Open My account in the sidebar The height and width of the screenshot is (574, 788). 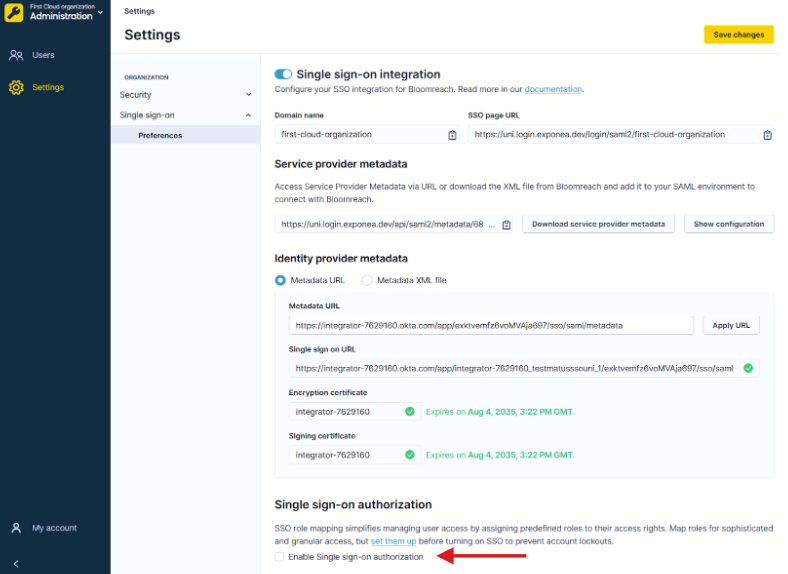click(x=54, y=528)
